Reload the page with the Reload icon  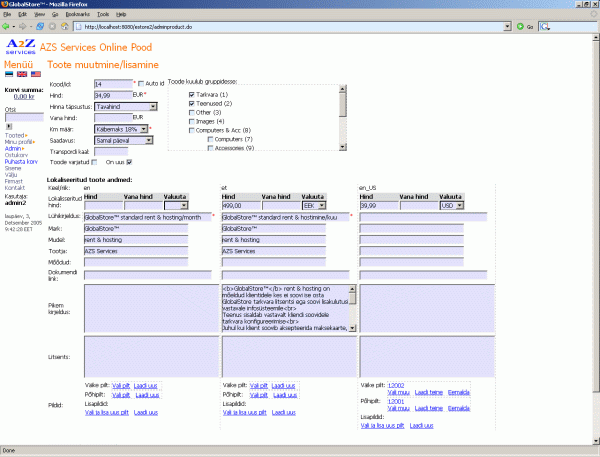40,26
